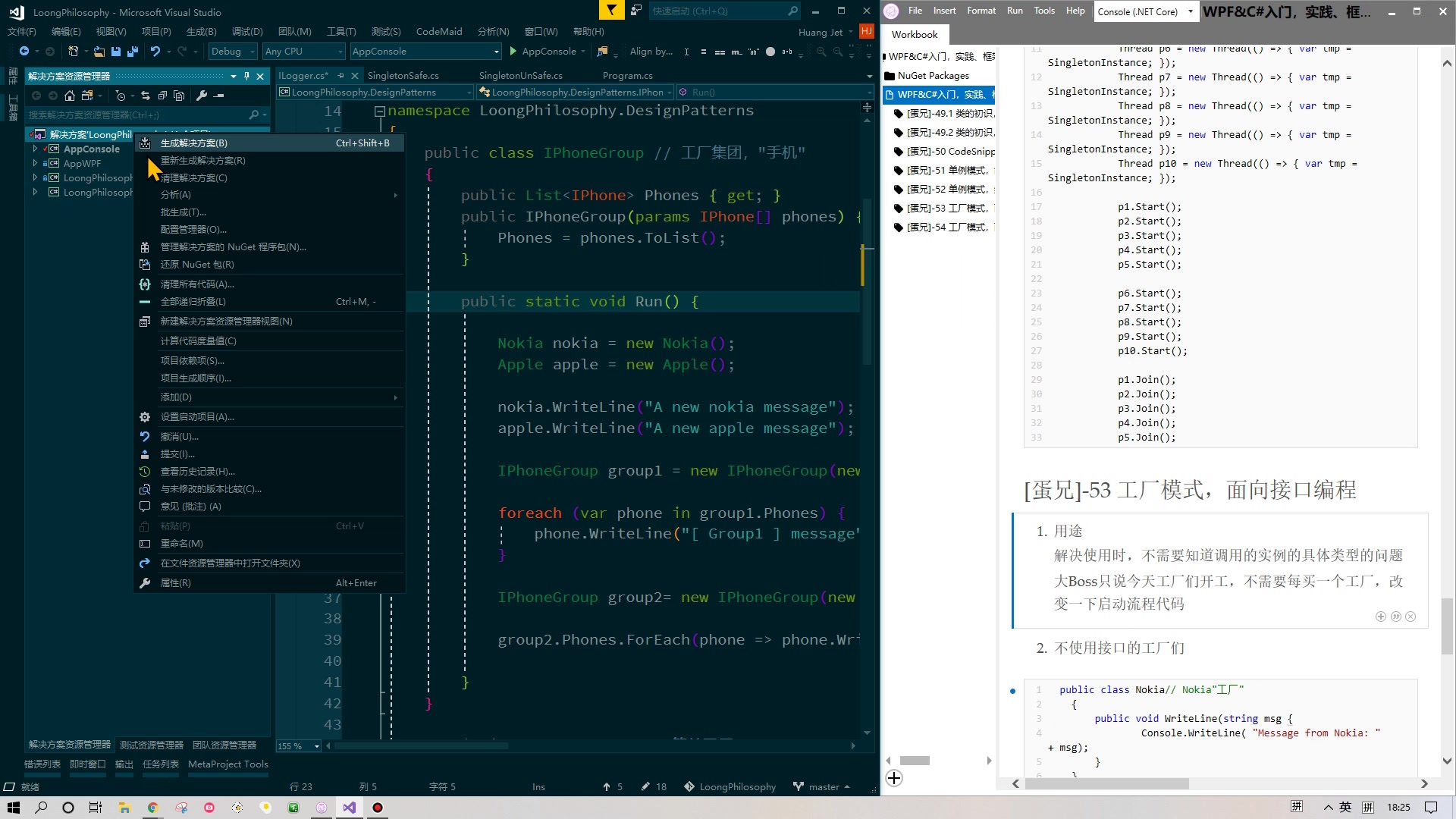Open MetaProject Tools panel tab
1456x819 pixels.
tap(228, 764)
